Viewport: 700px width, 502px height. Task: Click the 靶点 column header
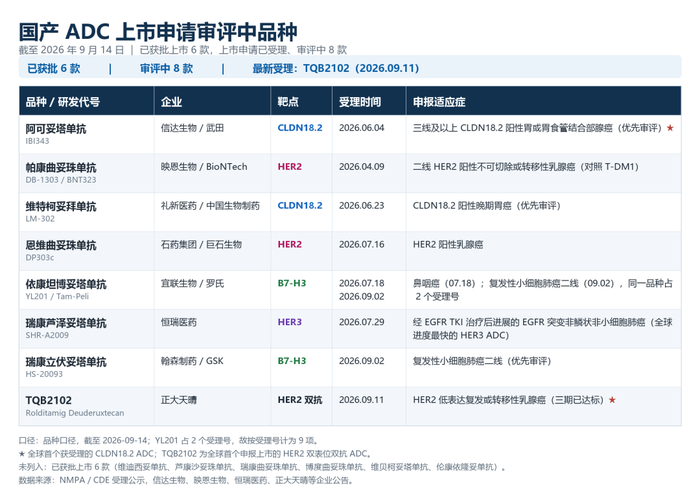288,102
